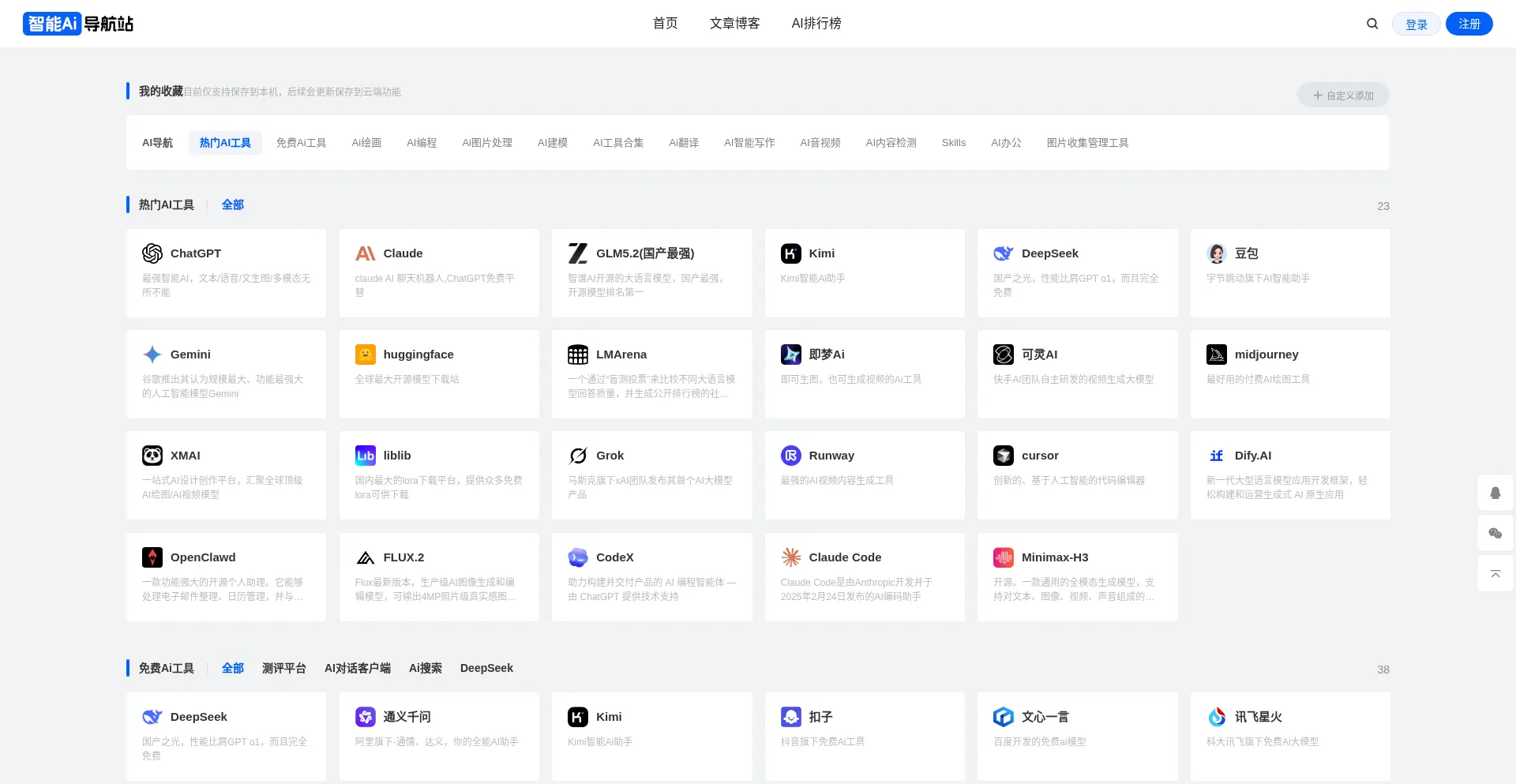The height and width of the screenshot is (784, 1516).
Task: Open the AI智能写作 tab
Action: [749, 143]
